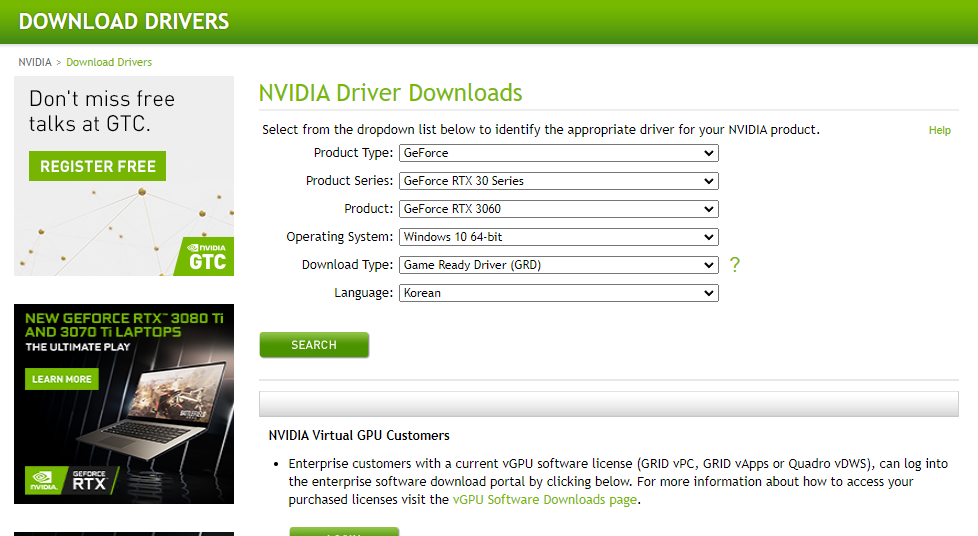Click the laptop image in RTX banner
The width and height of the screenshot is (978, 536).
tap(150, 412)
